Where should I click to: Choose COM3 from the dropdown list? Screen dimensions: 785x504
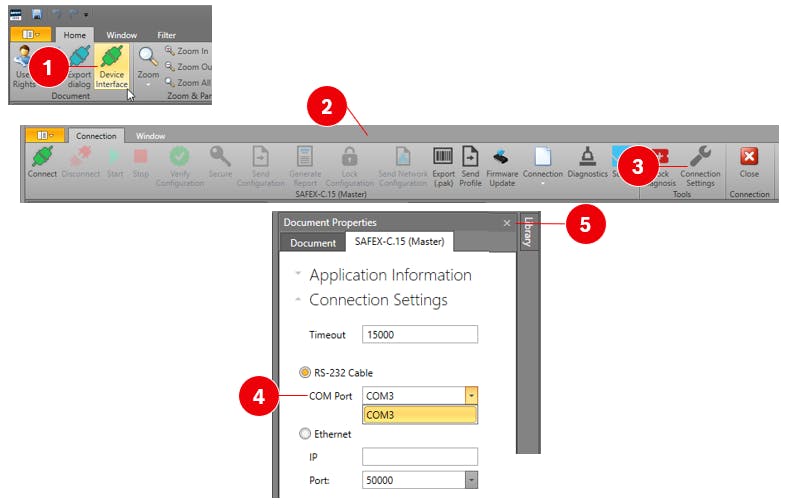click(x=420, y=415)
